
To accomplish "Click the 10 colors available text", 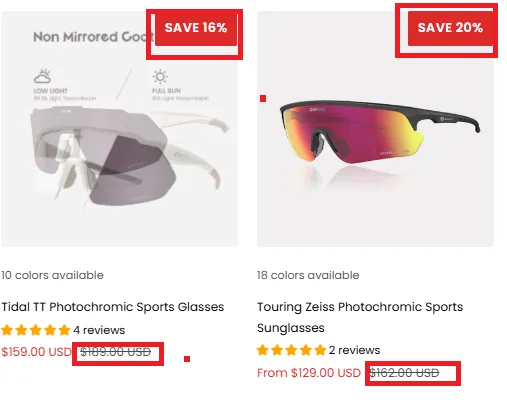I will pos(52,275).
